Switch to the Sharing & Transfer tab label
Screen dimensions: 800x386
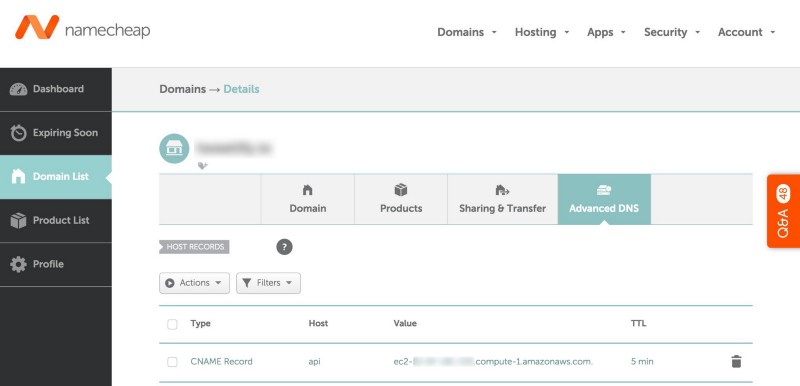coord(503,209)
